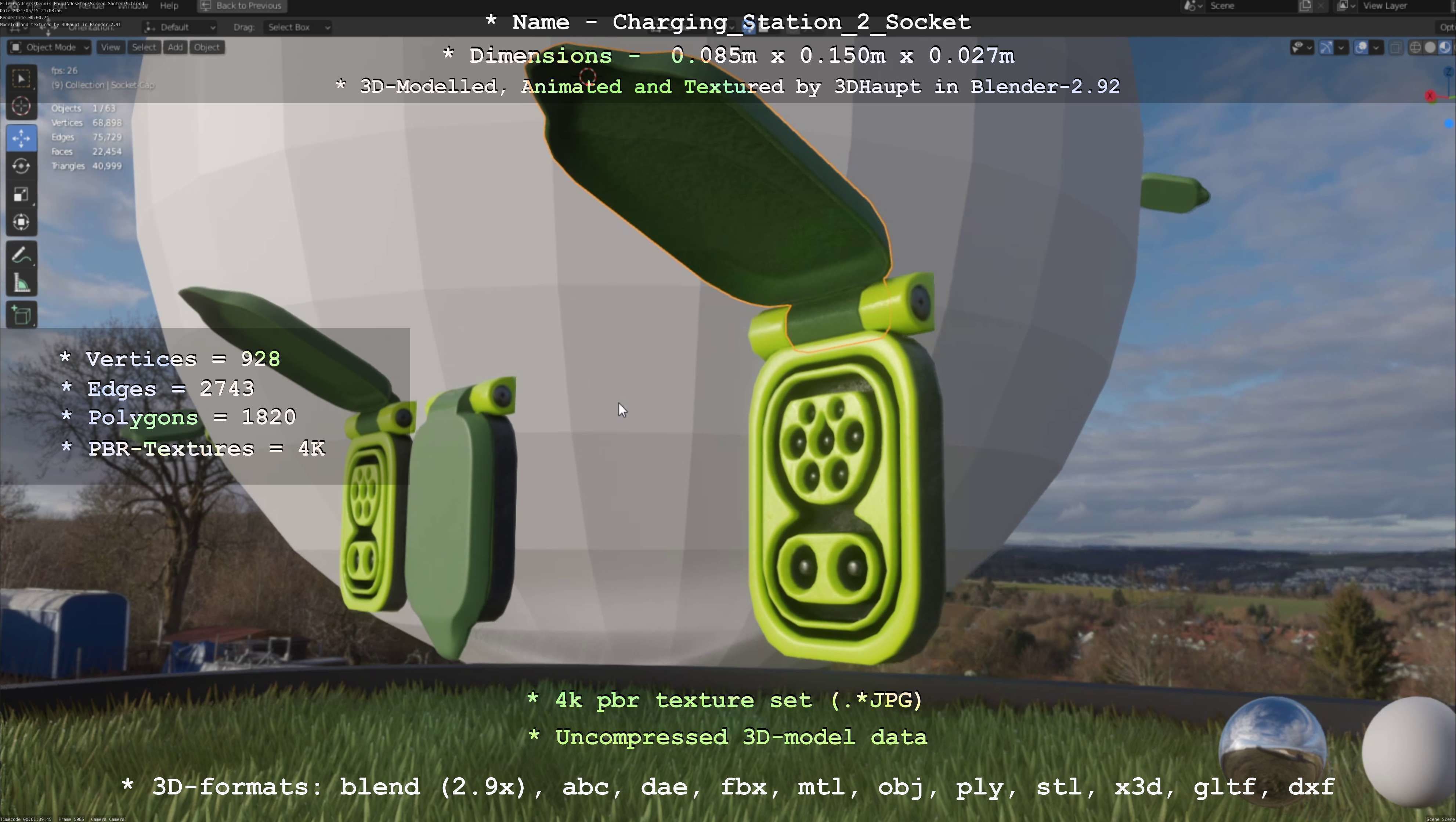
Task: Switch to the Rotate tool
Action: click(21, 166)
